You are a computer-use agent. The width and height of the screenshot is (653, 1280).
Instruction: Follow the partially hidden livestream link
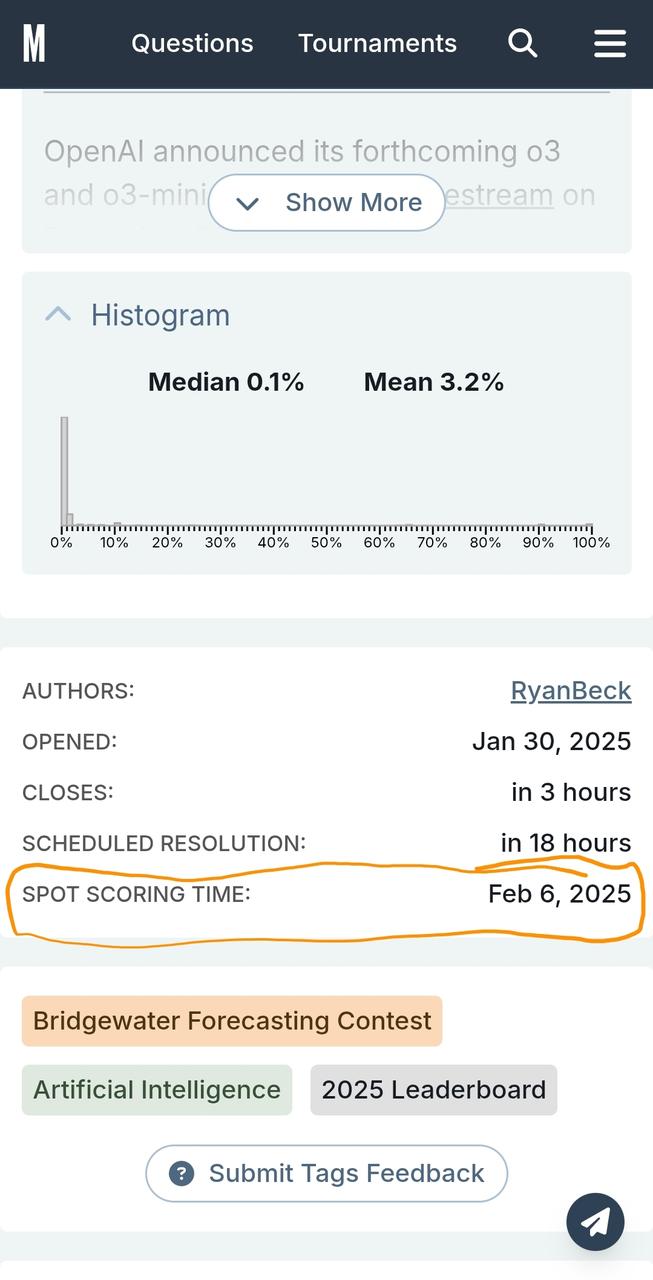pos(500,195)
